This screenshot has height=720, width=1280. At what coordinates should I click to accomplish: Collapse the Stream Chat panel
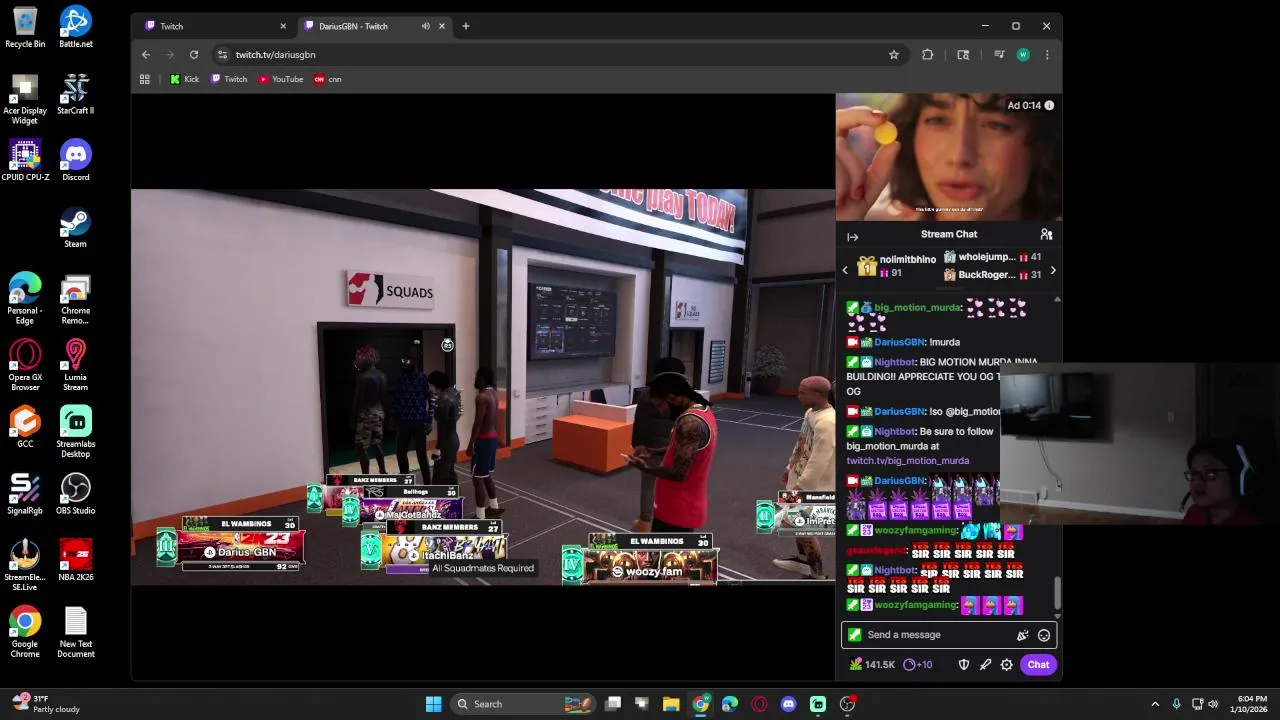click(852, 237)
